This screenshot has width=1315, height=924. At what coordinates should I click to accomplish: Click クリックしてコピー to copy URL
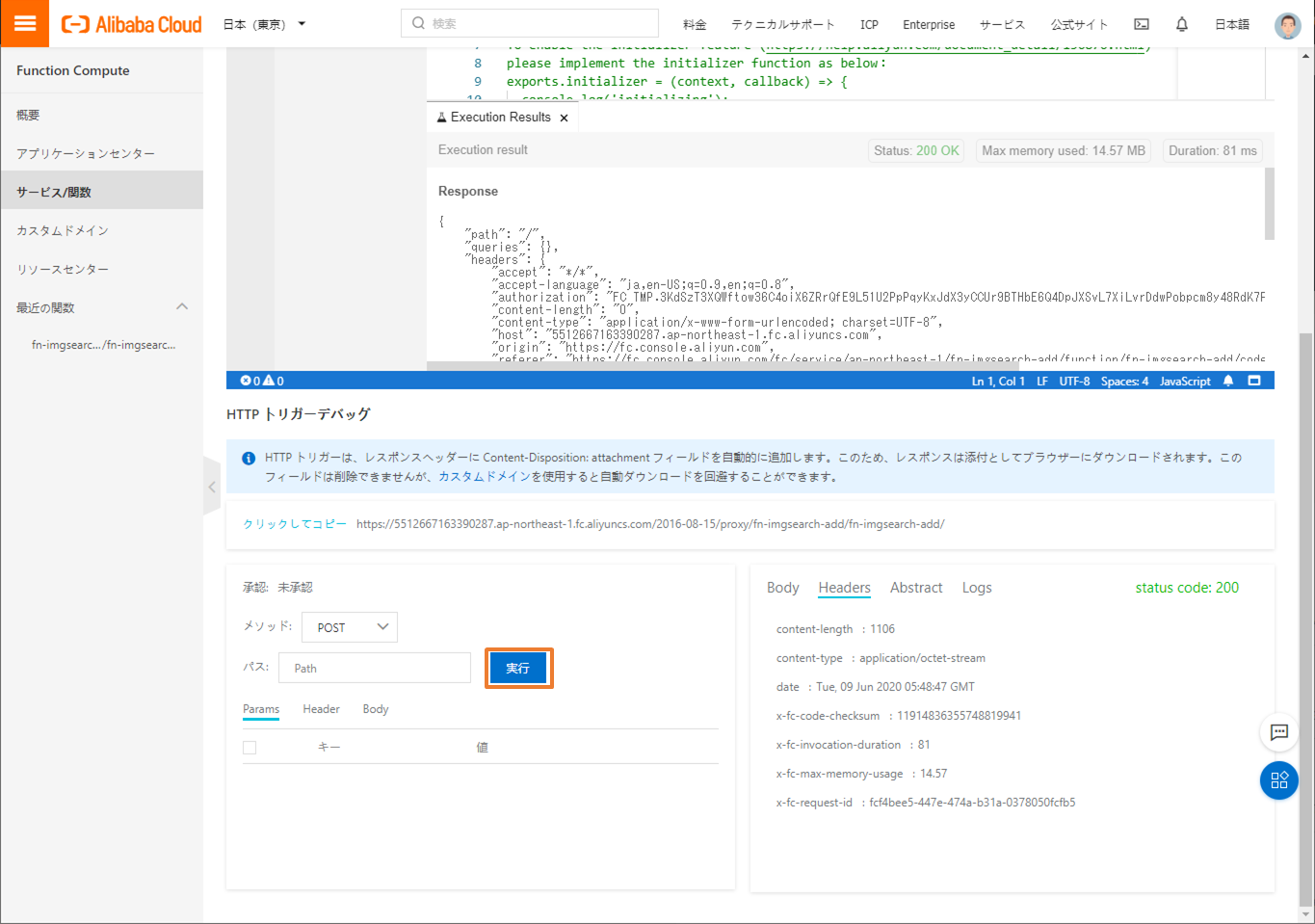click(295, 524)
